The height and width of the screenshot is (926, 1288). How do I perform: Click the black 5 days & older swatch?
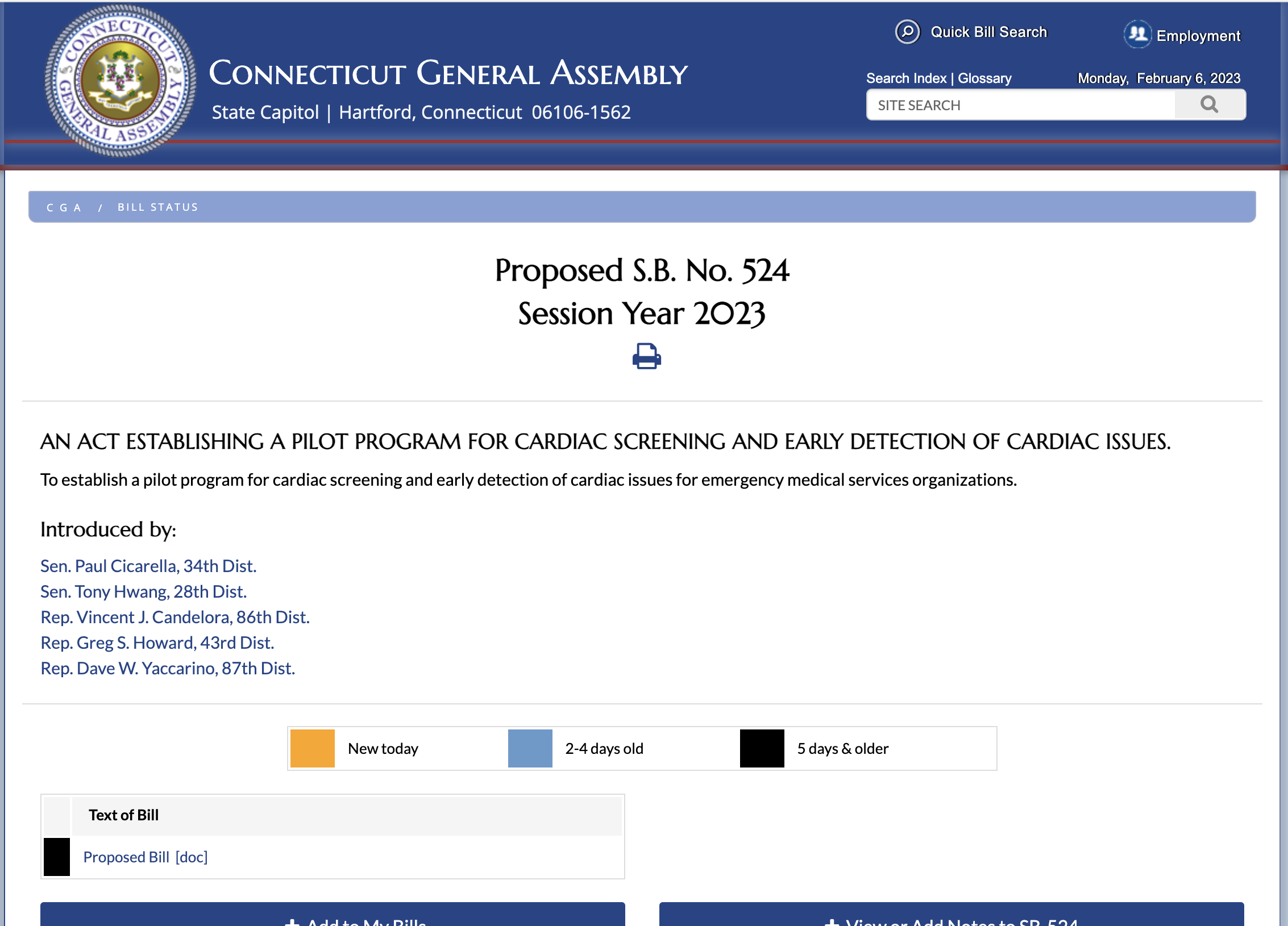pos(762,748)
